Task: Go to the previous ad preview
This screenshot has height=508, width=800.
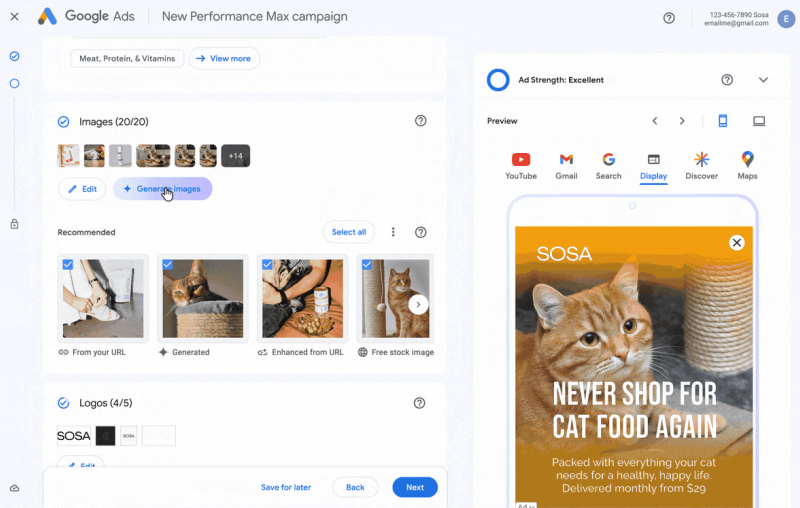Action: click(655, 121)
